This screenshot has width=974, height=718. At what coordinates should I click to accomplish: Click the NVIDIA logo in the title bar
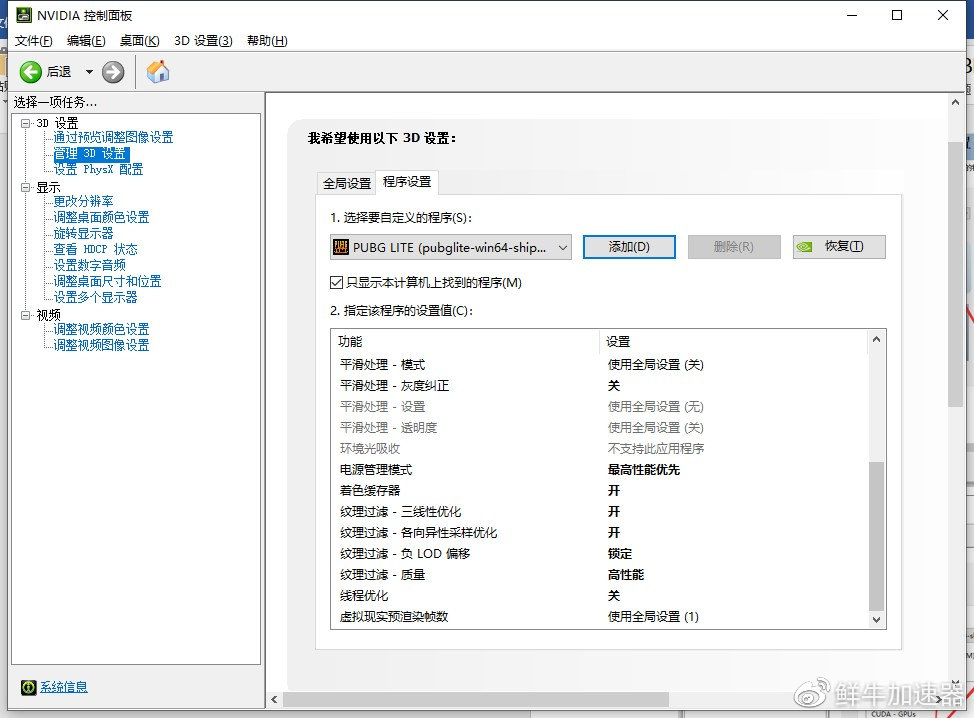[x=22, y=15]
